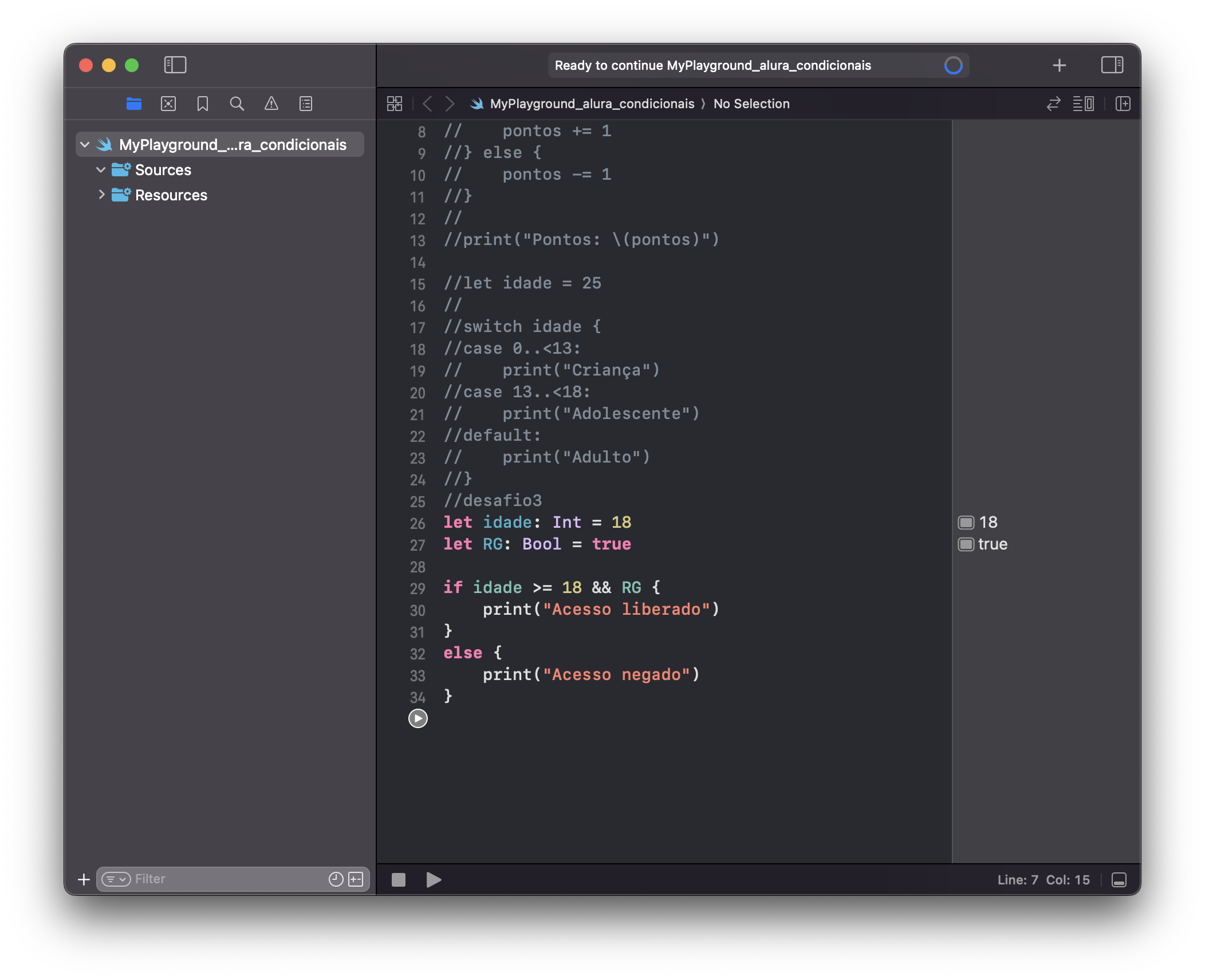Click the Line 7 Col 15 indicator

(x=1043, y=880)
